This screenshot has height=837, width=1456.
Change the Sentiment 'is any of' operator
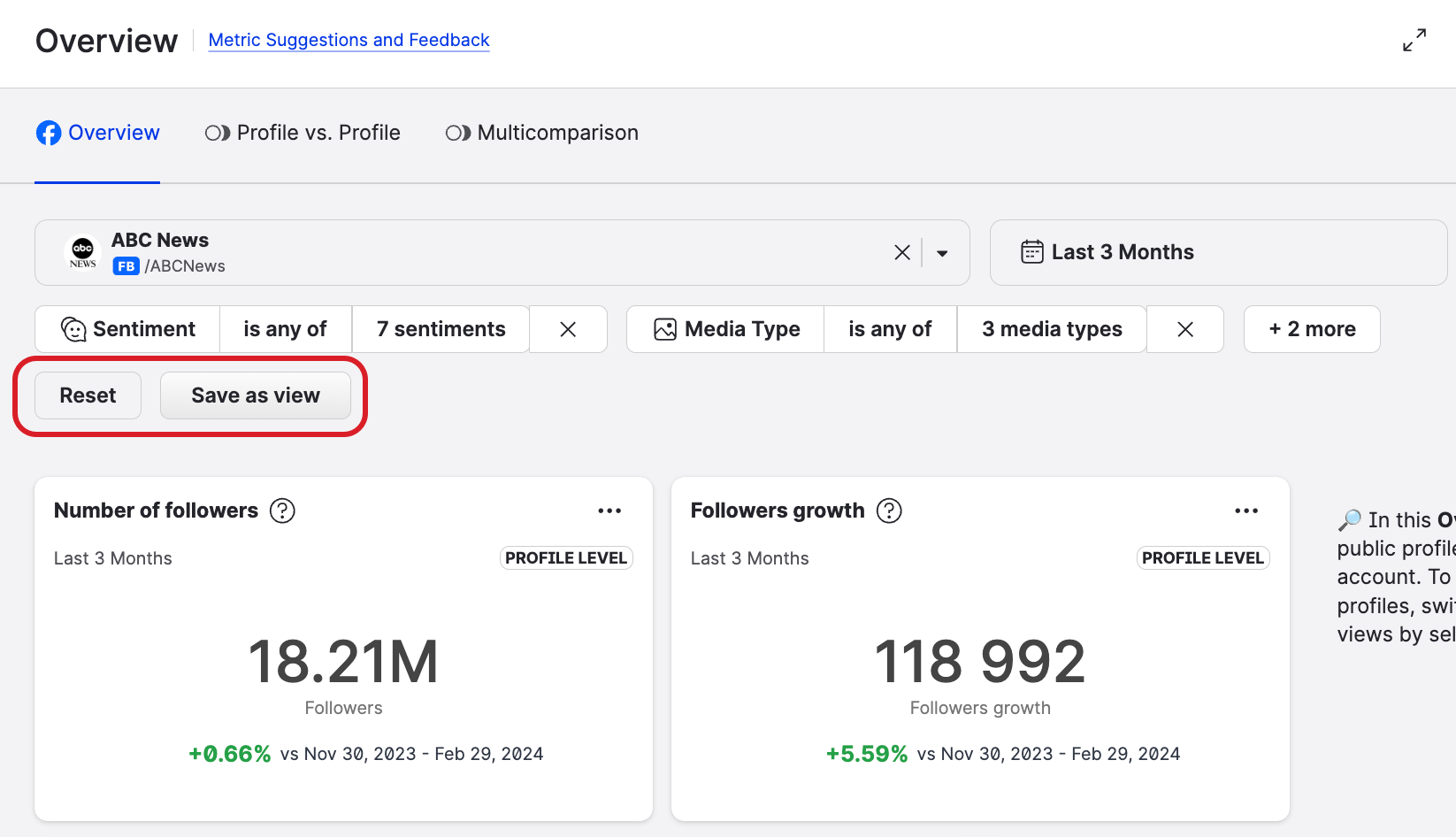click(285, 329)
